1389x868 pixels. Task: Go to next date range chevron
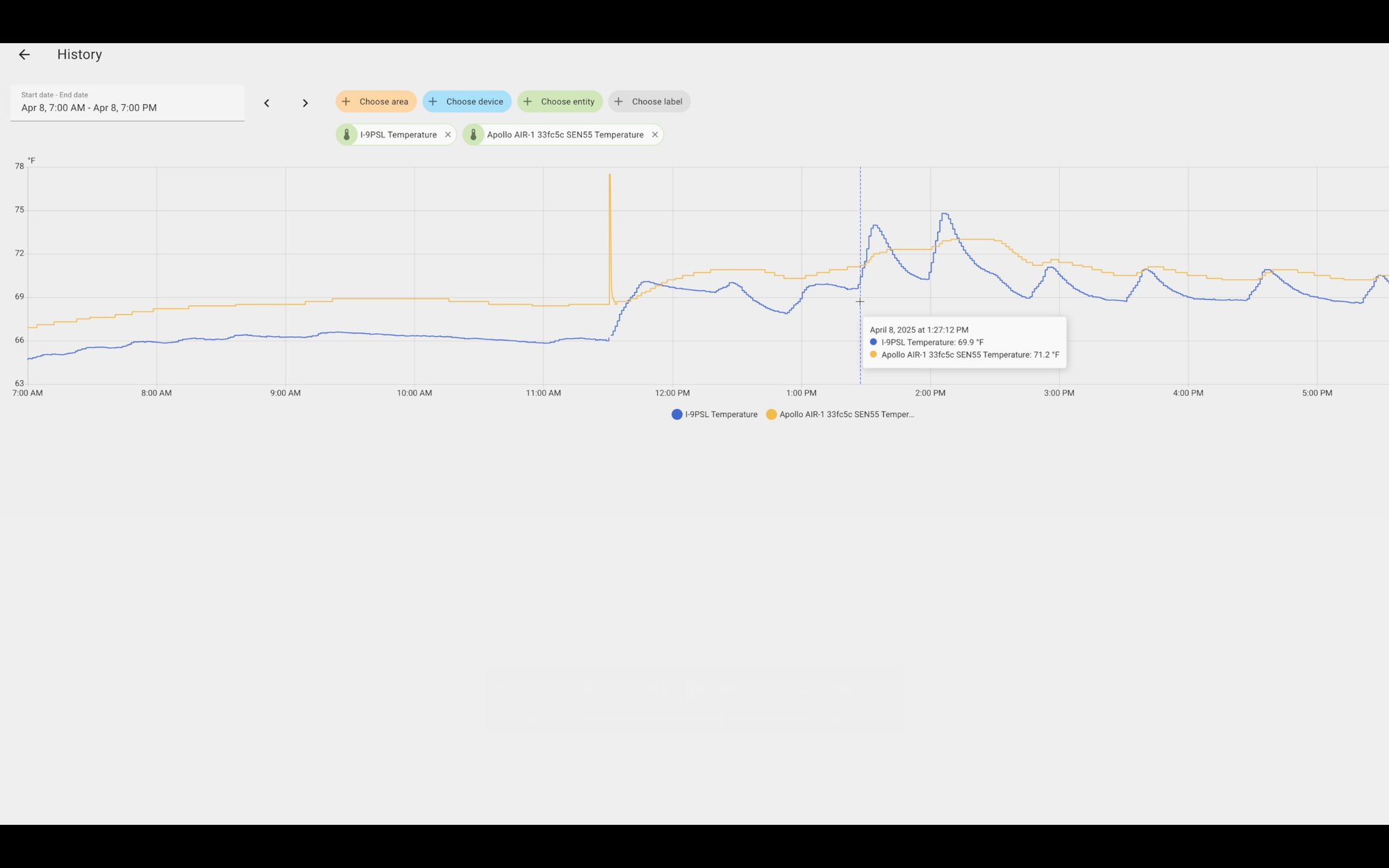[305, 103]
